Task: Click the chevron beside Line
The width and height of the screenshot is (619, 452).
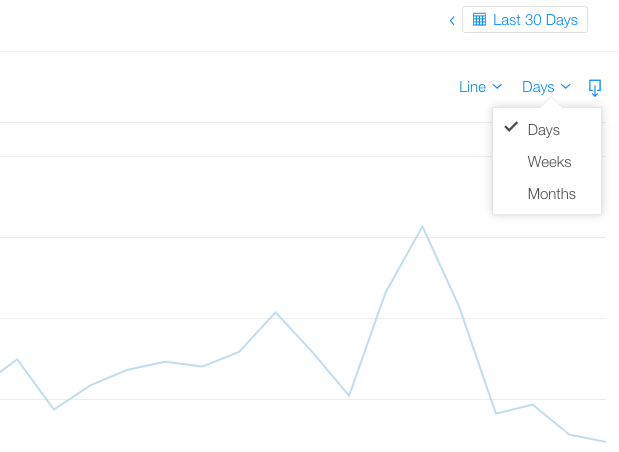Action: (497, 86)
